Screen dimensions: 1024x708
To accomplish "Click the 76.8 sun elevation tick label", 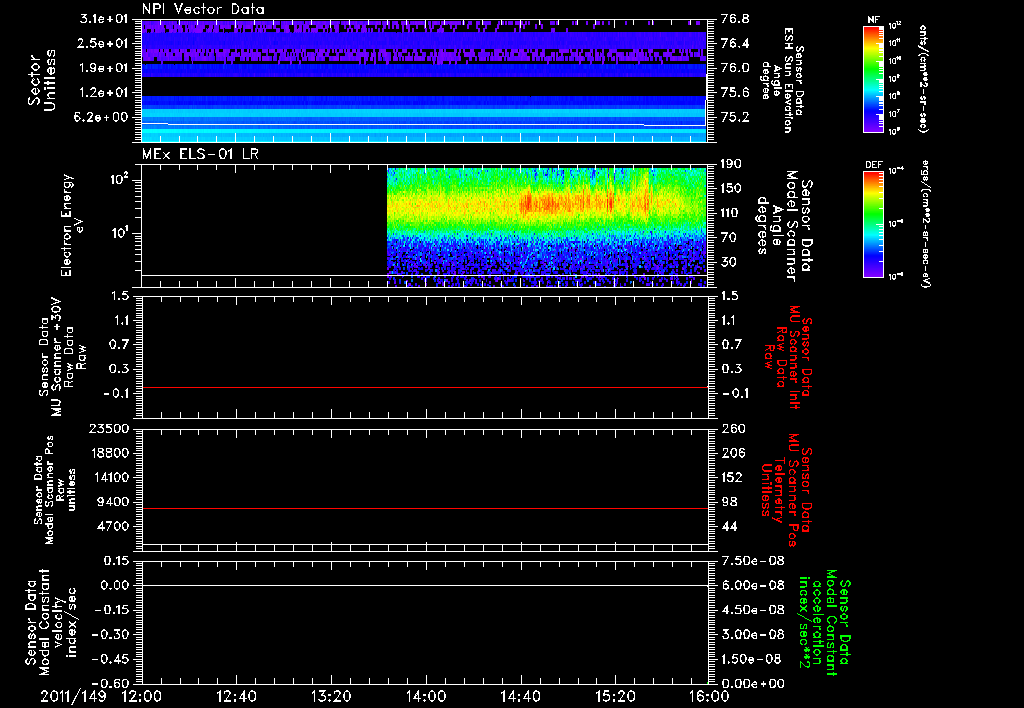I will pyautogui.click(x=735, y=19).
